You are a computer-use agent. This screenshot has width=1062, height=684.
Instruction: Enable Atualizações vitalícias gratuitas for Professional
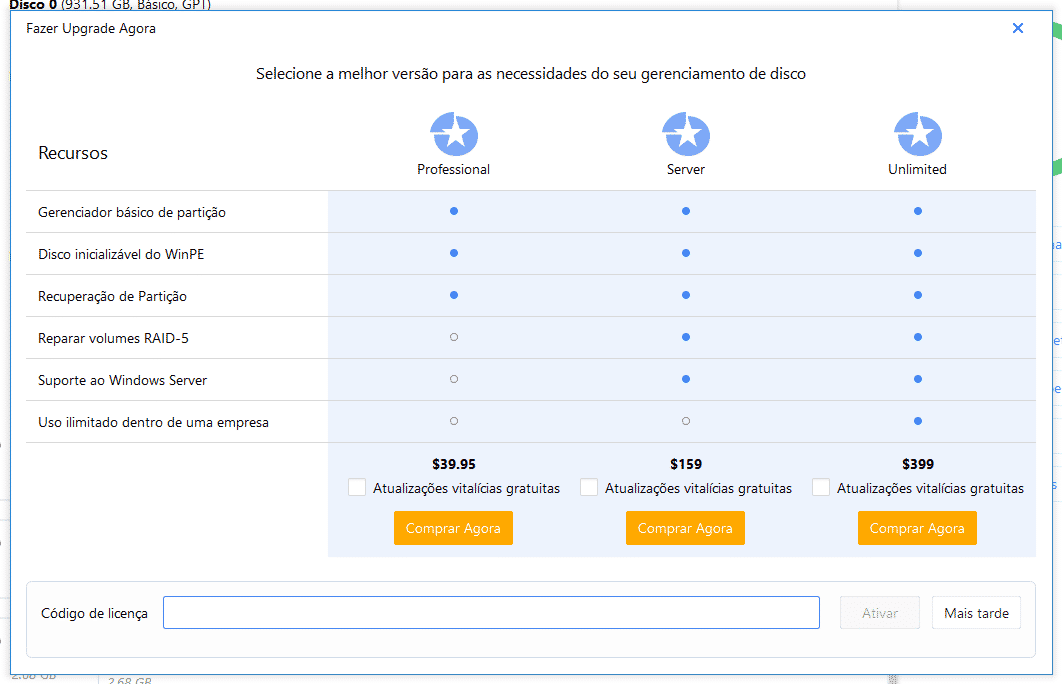pos(357,487)
